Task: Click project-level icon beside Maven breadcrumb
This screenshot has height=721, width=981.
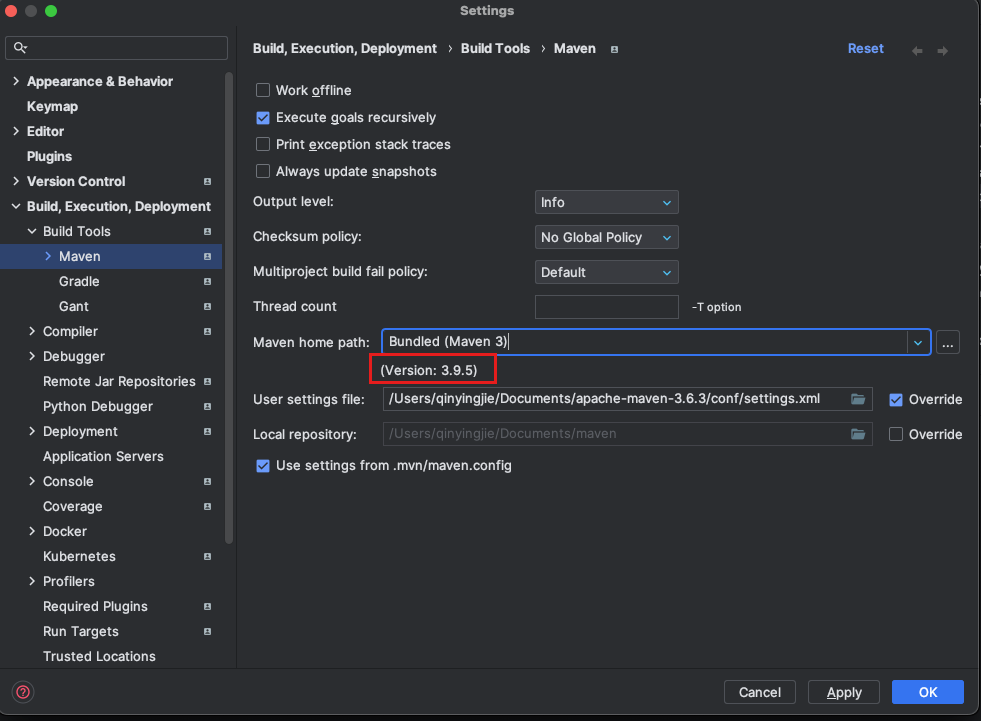Action: 614,49
